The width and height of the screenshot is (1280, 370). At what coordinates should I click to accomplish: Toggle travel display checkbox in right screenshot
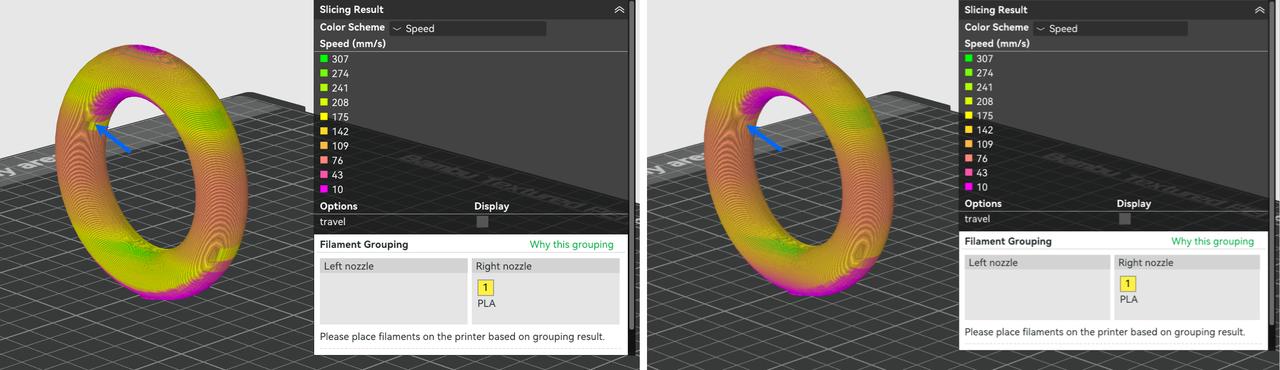(1125, 218)
